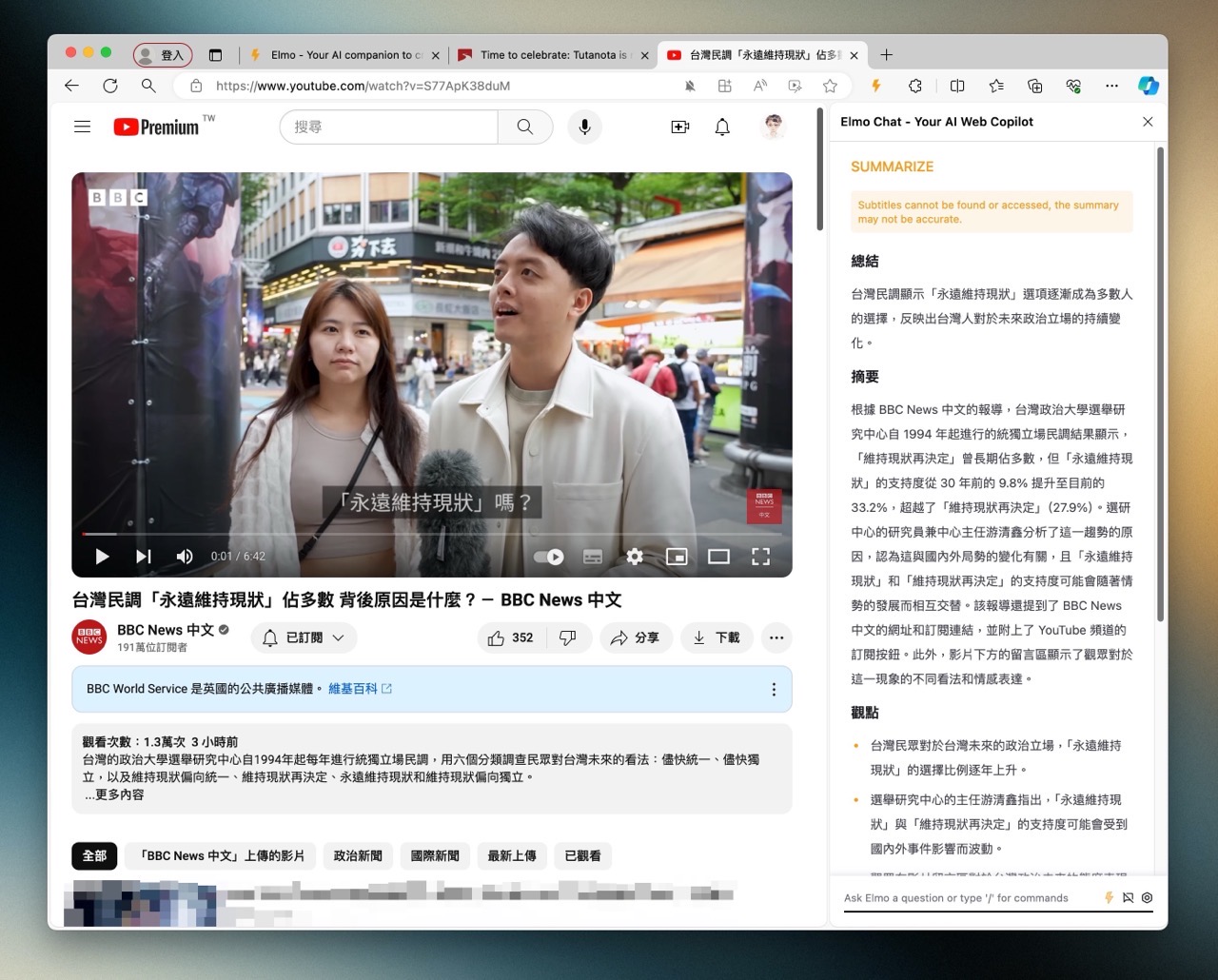Skip to the next video
The height and width of the screenshot is (980, 1218).
(144, 557)
